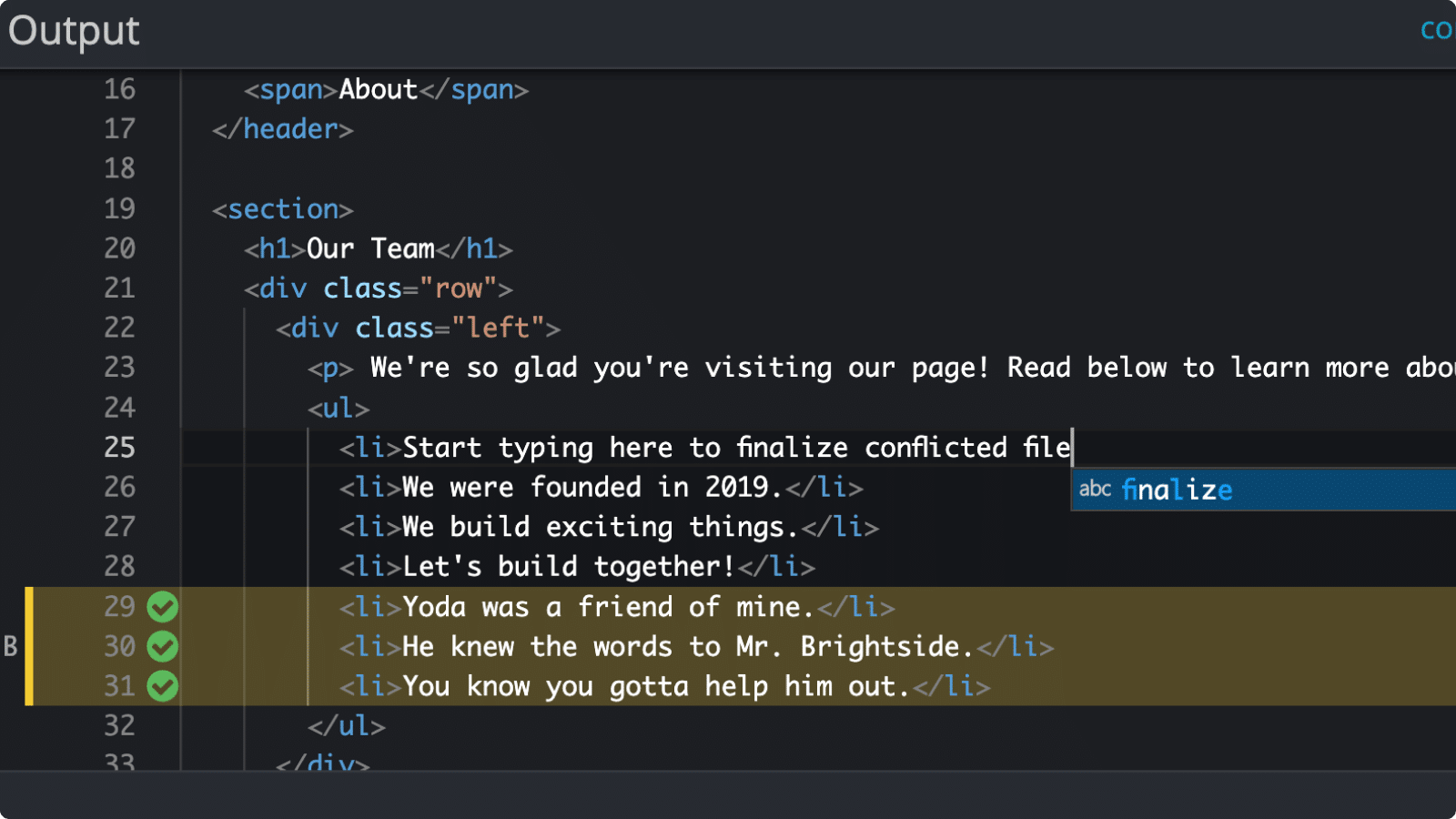The height and width of the screenshot is (819, 1456).
Task: Click line number 19 in the gutter
Action: tap(119, 209)
